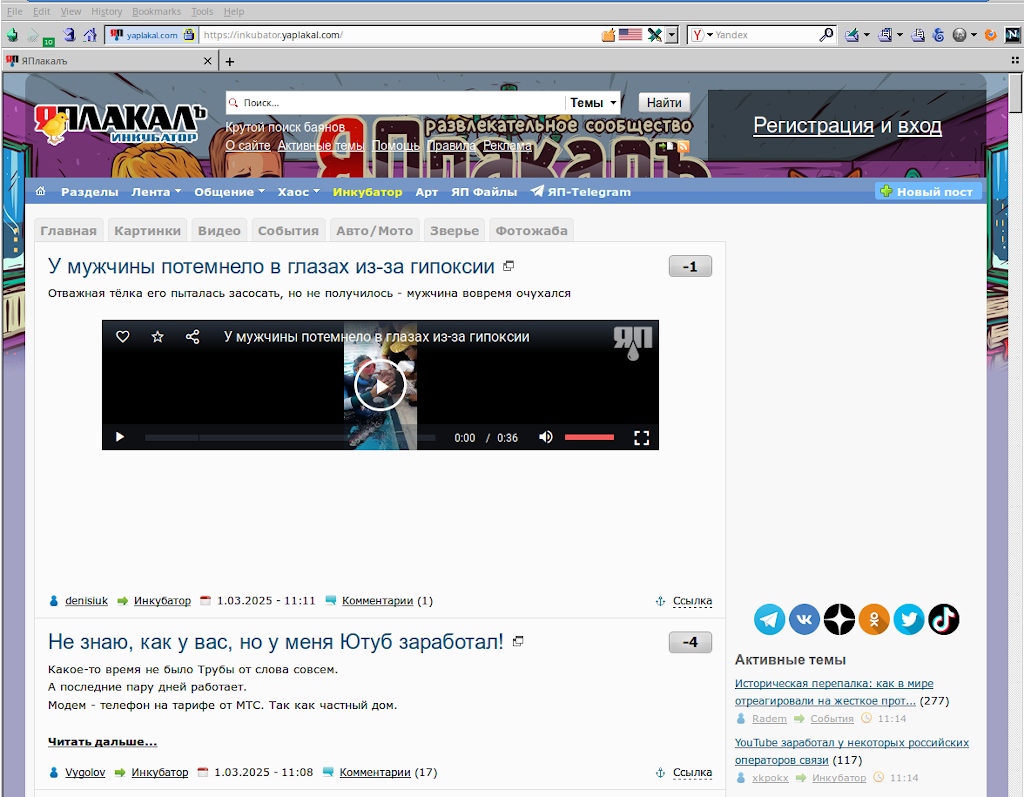The height and width of the screenshot is (797, 1024).
Task: Click the ЯП-Telegram navigation link
Action: [581, 192]
